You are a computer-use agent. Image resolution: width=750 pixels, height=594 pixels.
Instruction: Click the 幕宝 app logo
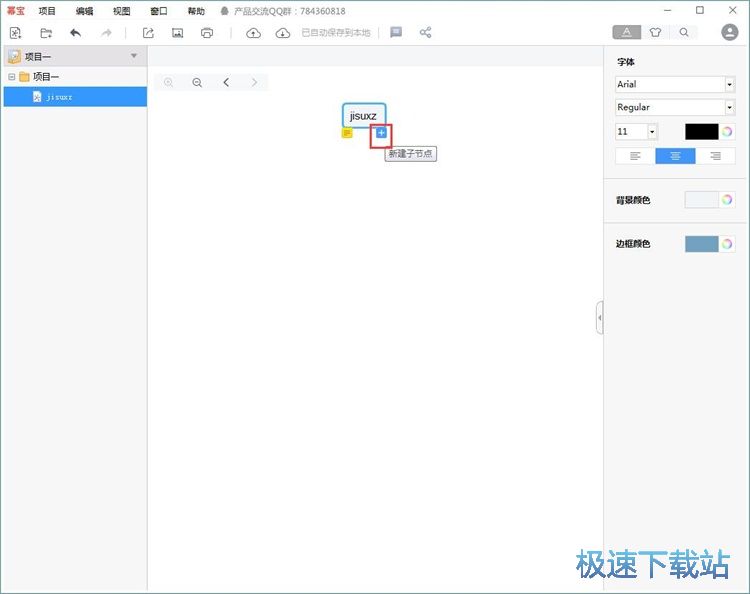point(16,11)
